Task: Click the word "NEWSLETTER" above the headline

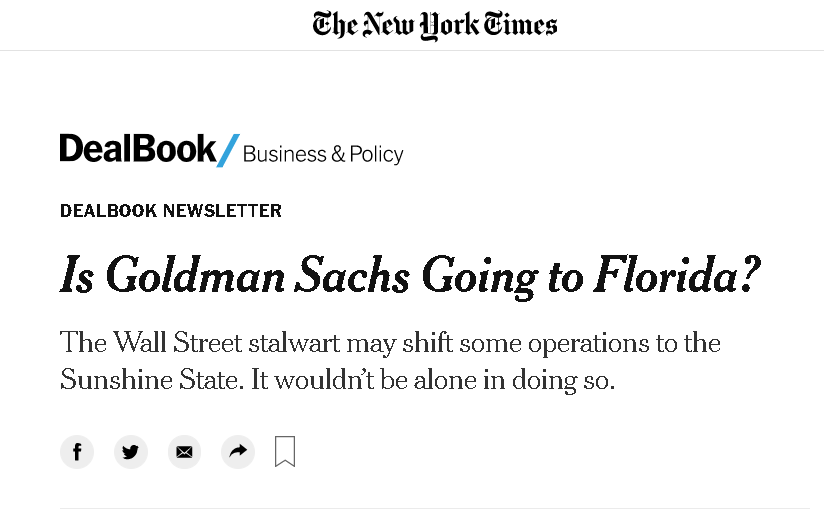Action: pyautogui.click(x=223, y=211)
